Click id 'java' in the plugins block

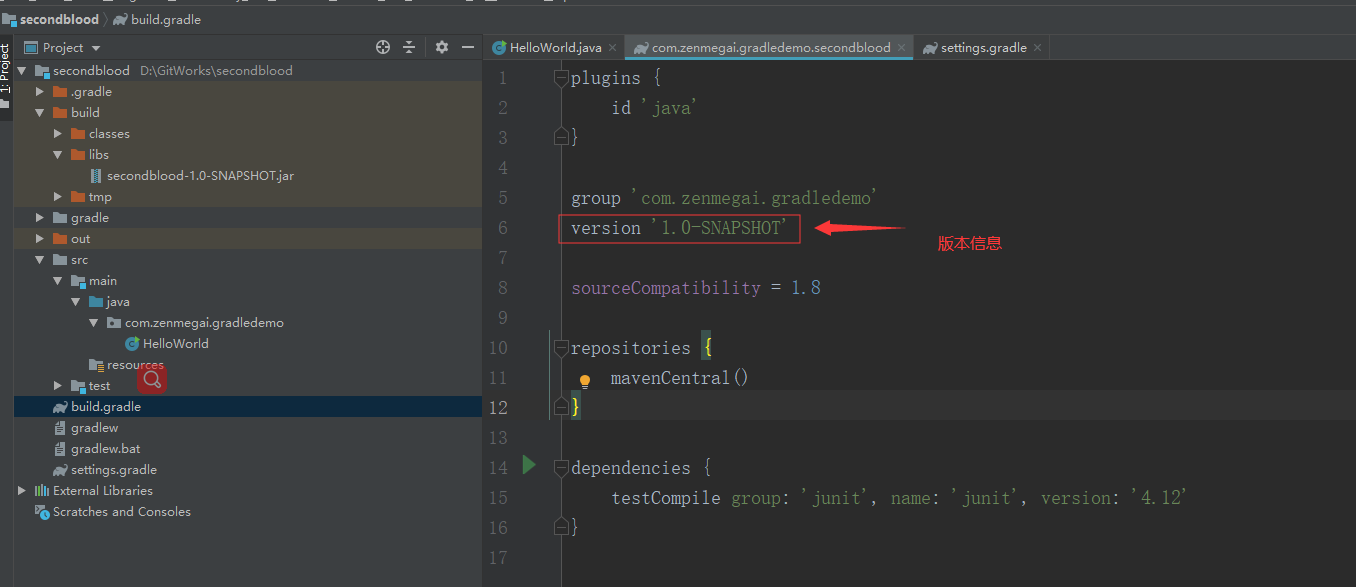pos(654,108)
